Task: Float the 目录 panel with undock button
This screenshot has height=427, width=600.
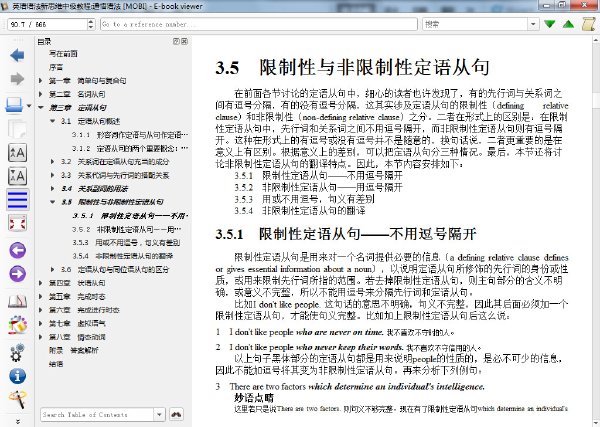Action: [176, 41]
